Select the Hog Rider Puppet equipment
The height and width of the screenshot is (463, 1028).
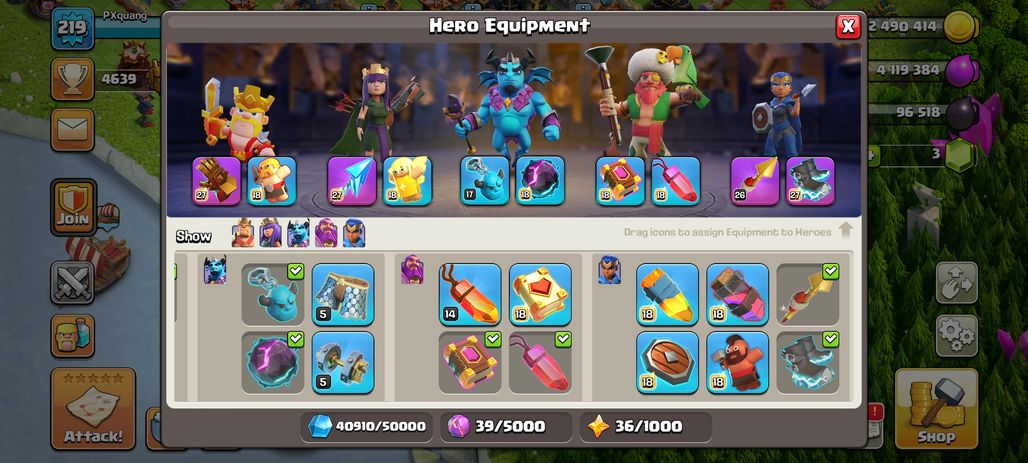737,362
